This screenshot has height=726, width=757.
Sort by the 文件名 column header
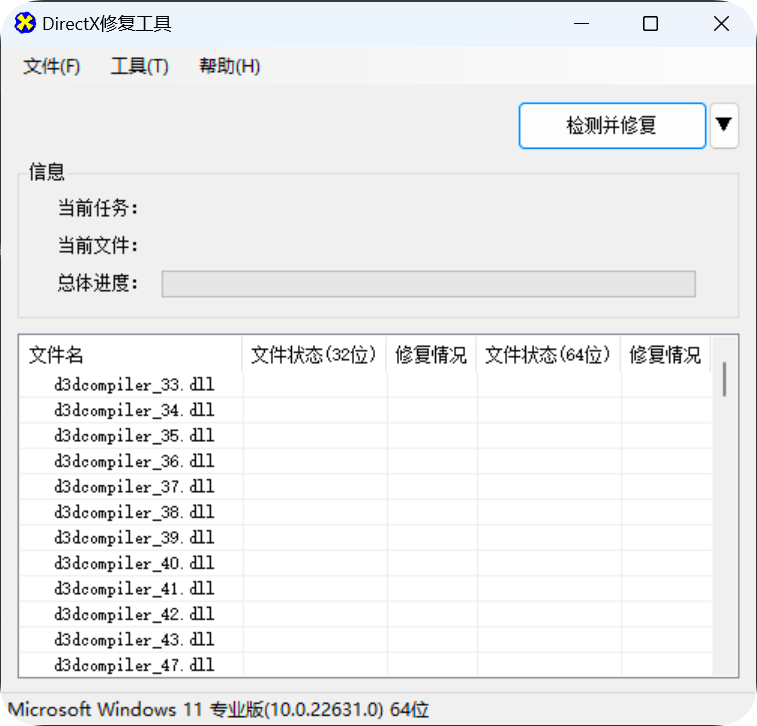coord(130,355)
